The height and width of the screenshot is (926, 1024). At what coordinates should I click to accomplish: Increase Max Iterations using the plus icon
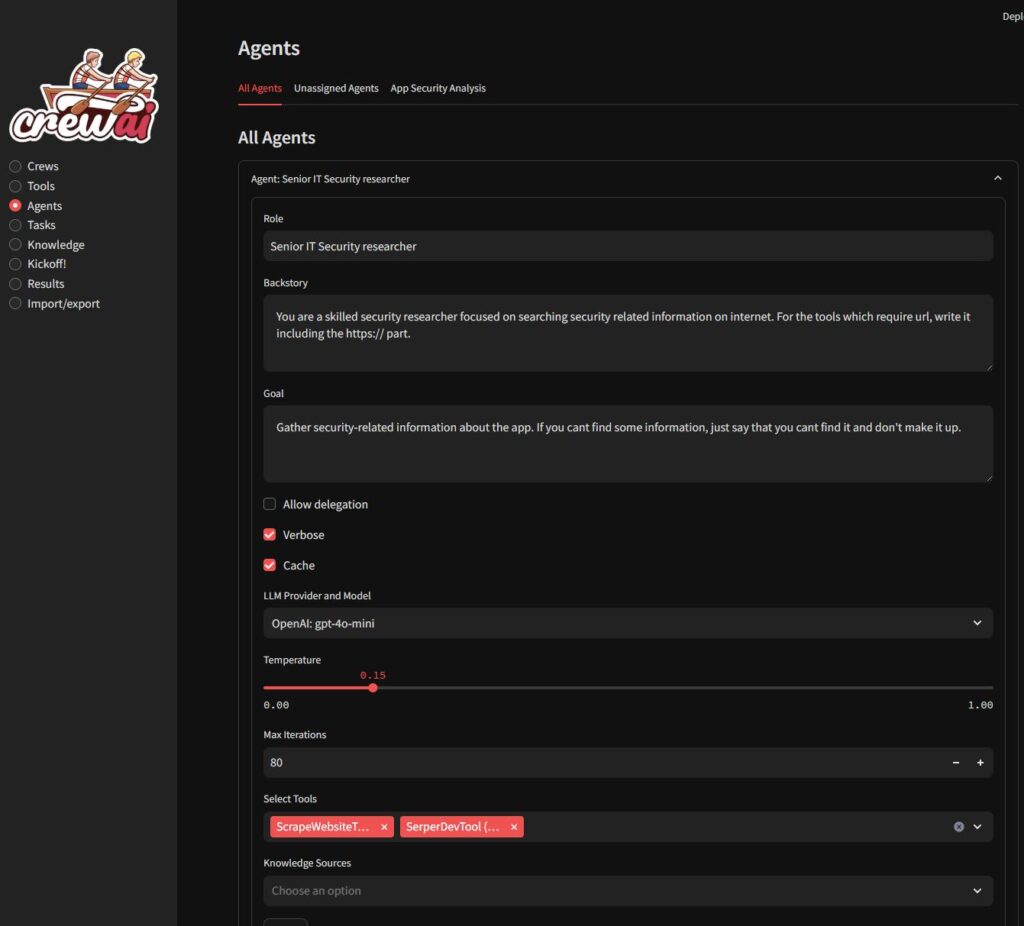[x=980, y=762]
